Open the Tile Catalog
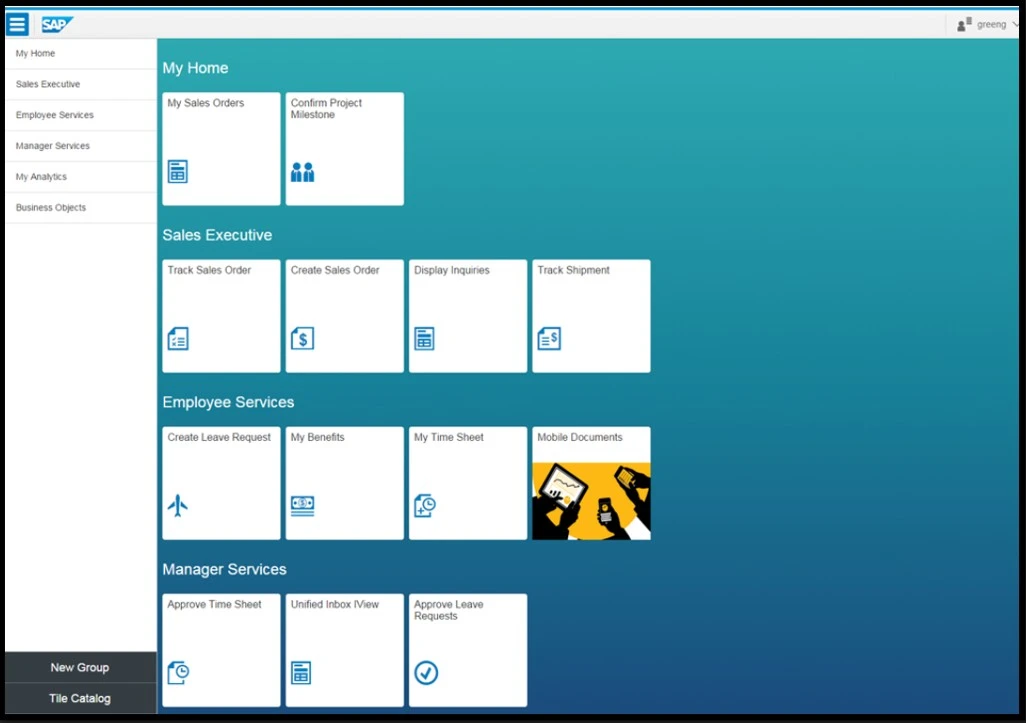1026x723 pixels. 80,698
